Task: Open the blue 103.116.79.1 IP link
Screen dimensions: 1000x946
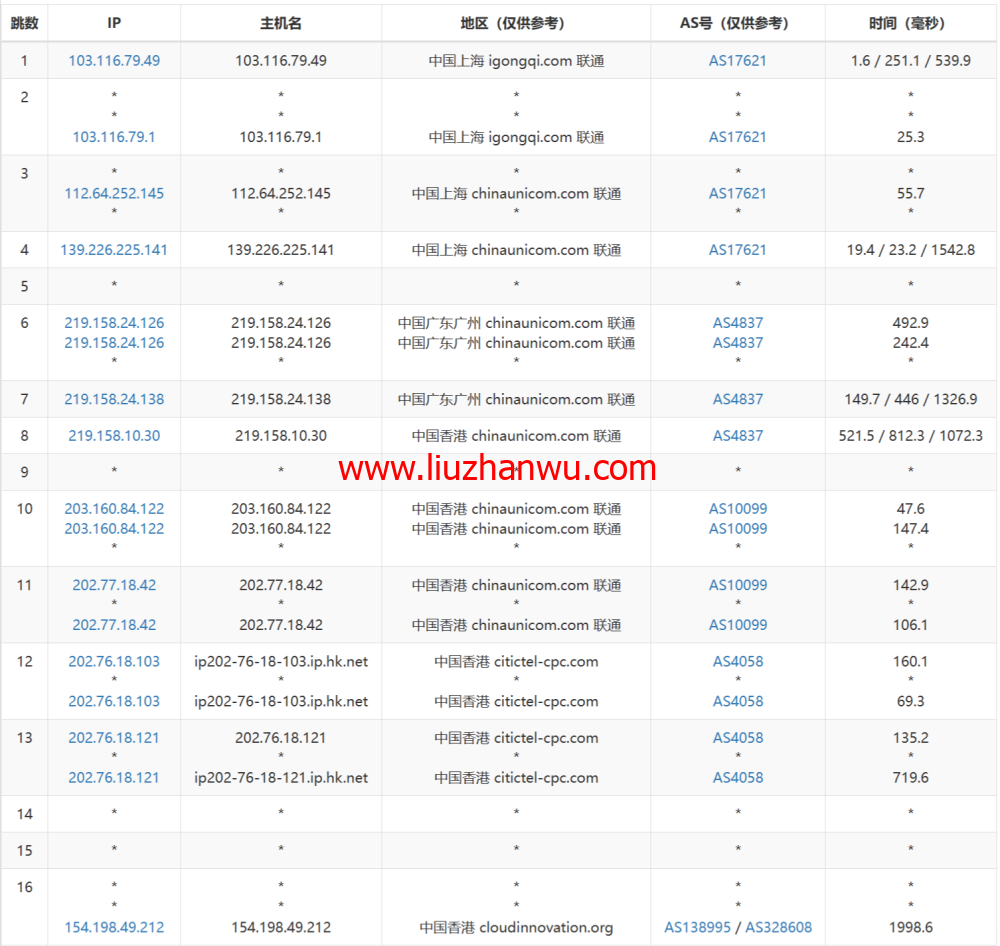Action: pyautogui.click(x=114, y=137)
